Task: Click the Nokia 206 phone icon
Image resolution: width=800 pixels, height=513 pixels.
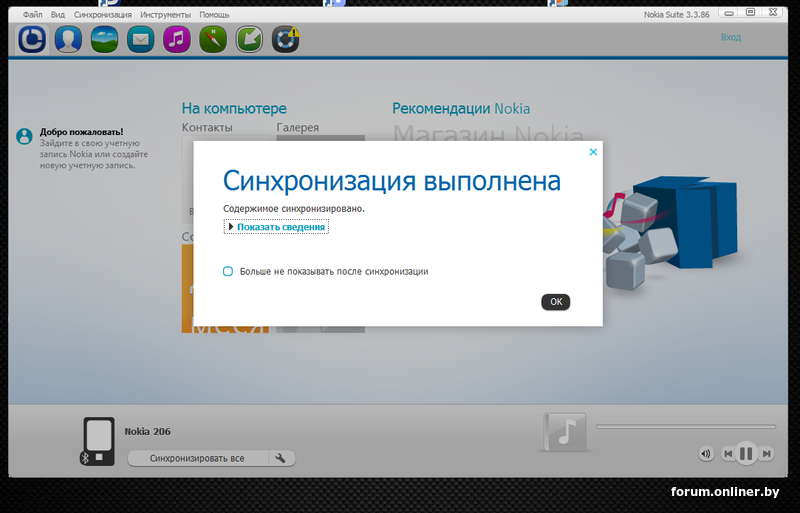Action: point(98,441)
